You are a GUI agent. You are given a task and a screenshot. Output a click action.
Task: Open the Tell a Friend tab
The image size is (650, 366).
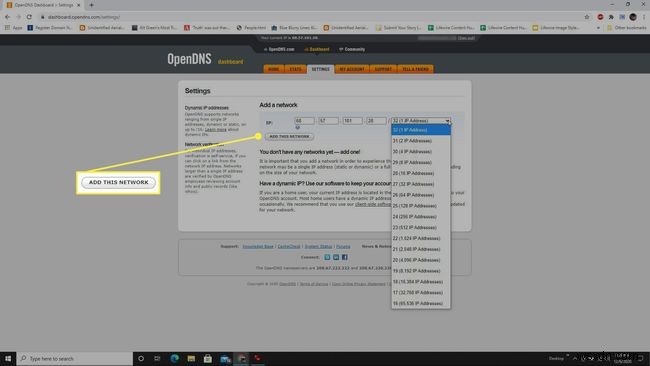[415, 69]
